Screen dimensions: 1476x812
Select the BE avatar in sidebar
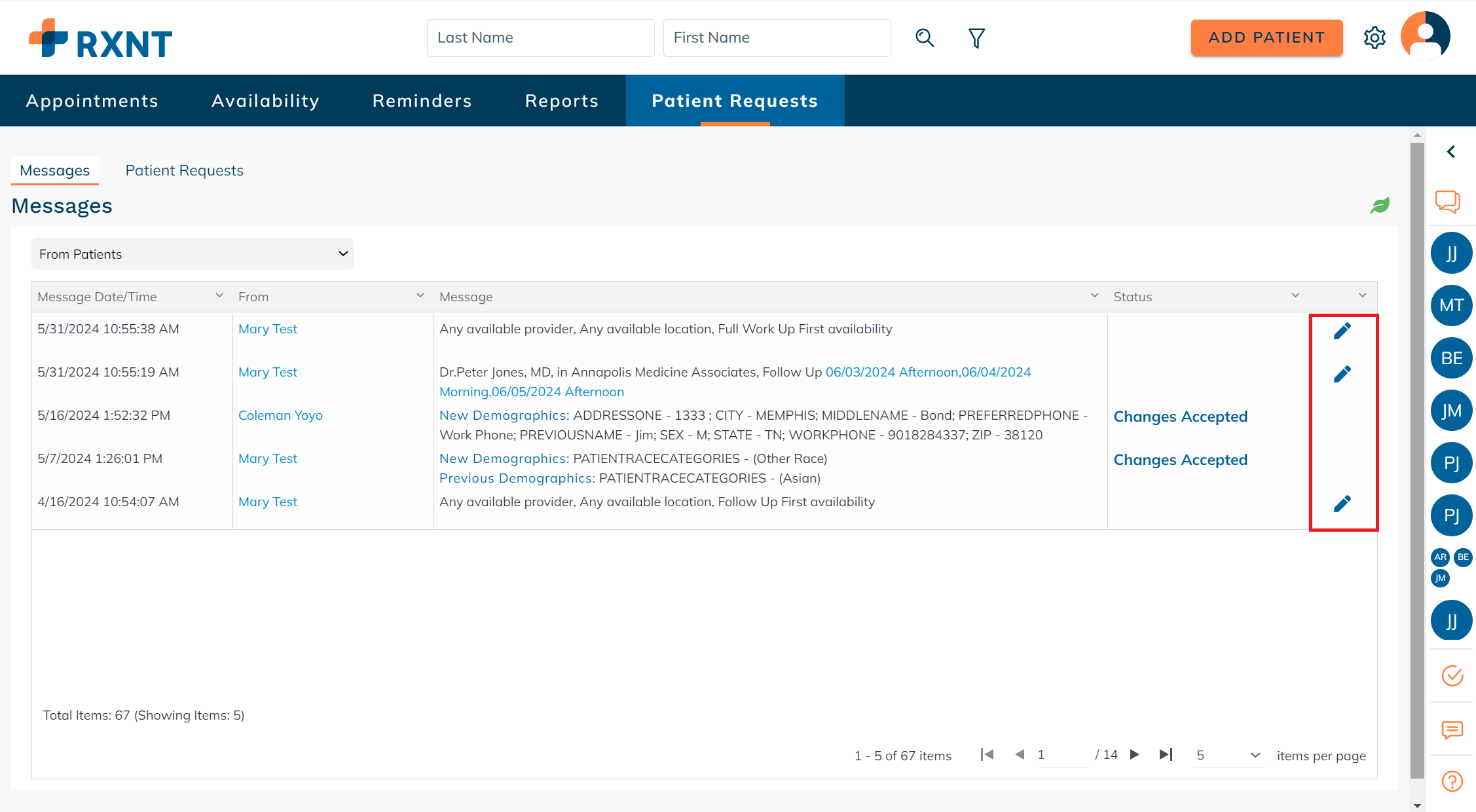click(1451, 358)
